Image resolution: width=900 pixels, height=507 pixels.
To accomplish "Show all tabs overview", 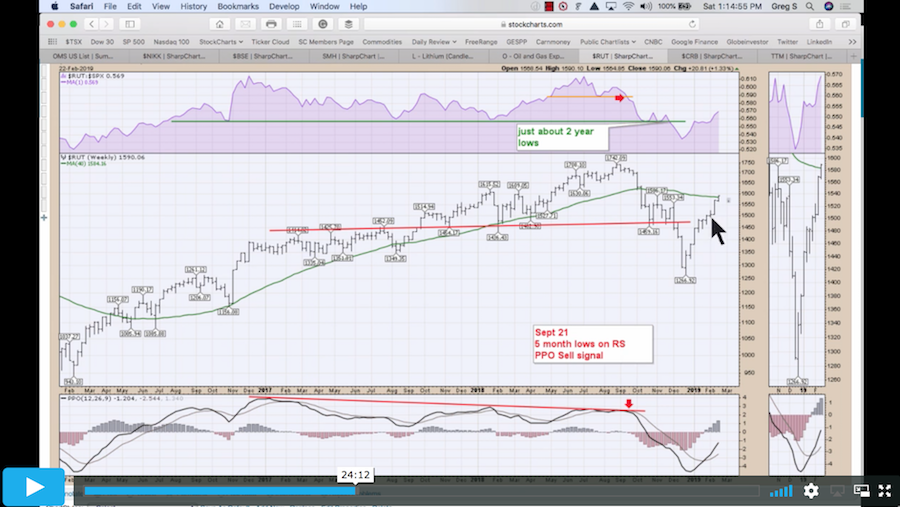I will click(x=845, y=24).
